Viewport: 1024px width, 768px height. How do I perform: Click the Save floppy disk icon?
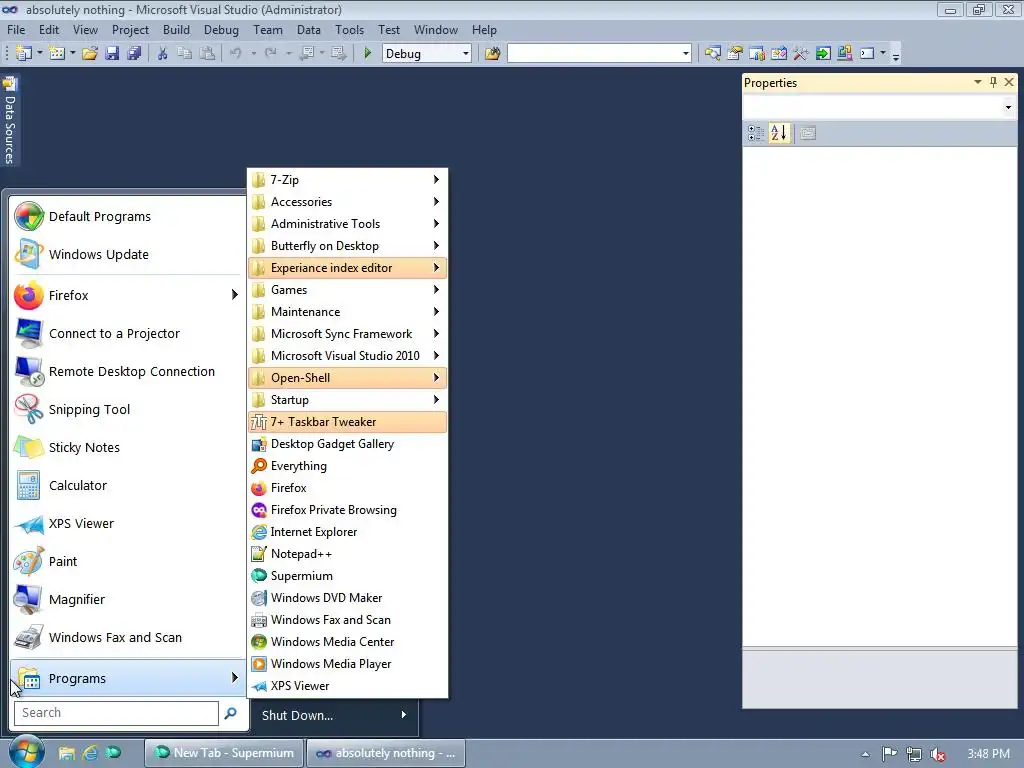click(x=112, y=54)
